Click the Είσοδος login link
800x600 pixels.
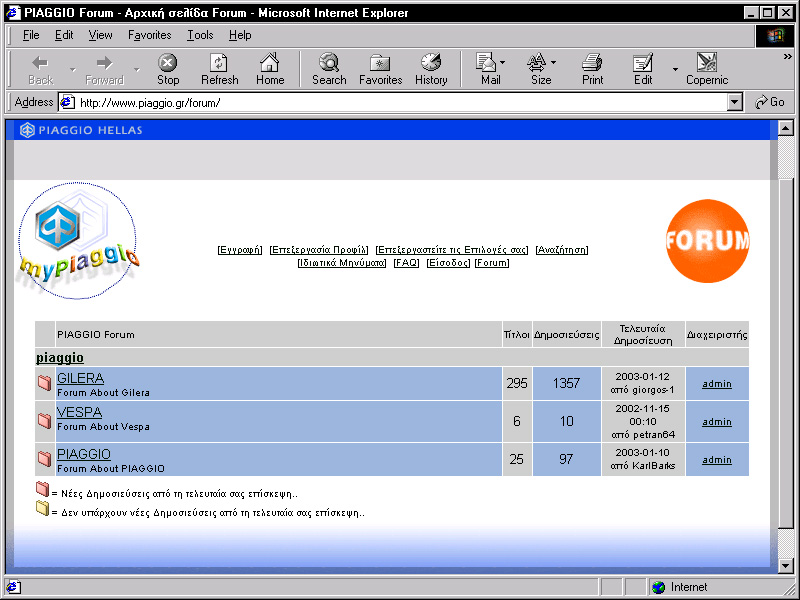(x=448, y=263)
